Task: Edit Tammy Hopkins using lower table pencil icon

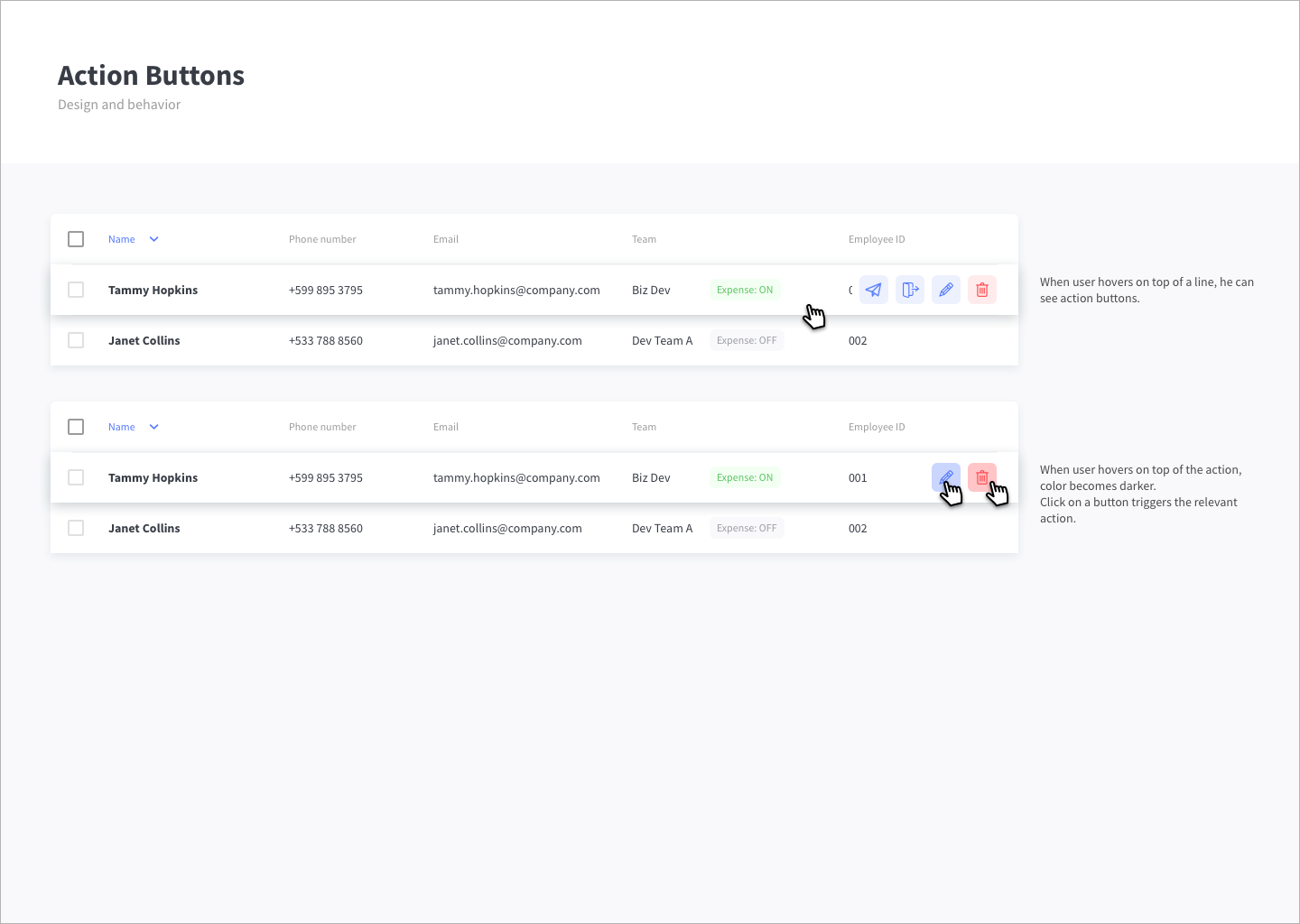Action: coord(946,477)
